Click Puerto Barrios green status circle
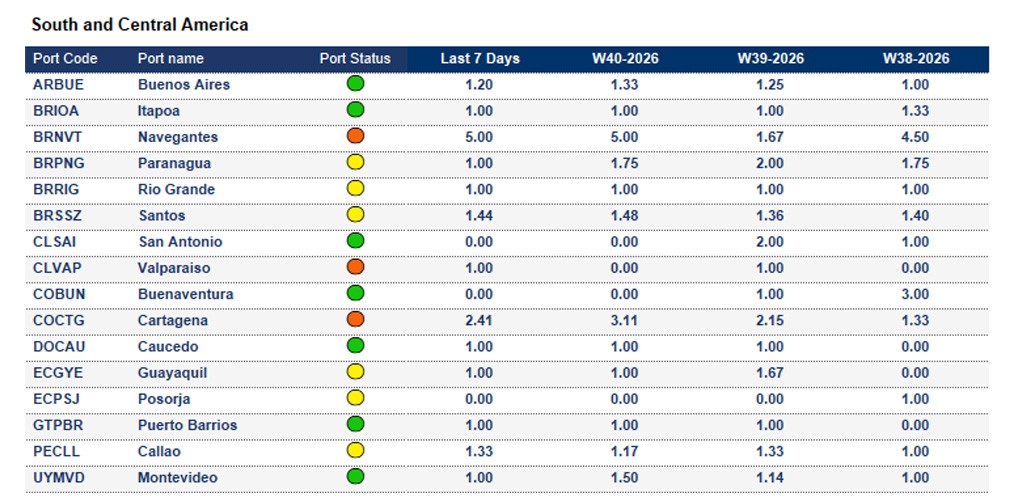 pos(355,424)
